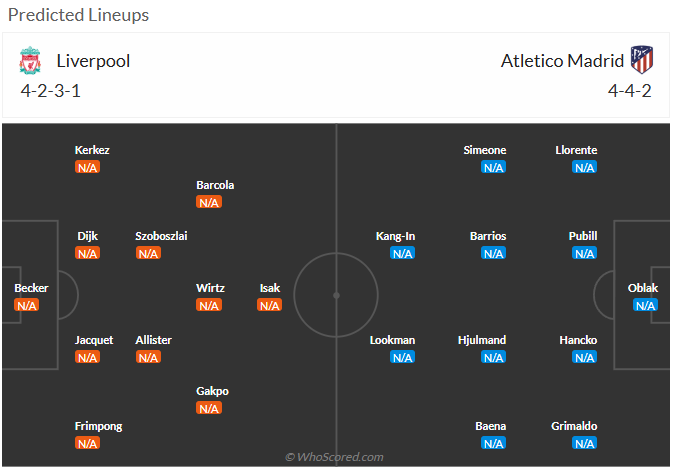673x470 pixels.
Task: Click Llorente's player name
Action: click(x=576, y=150)
